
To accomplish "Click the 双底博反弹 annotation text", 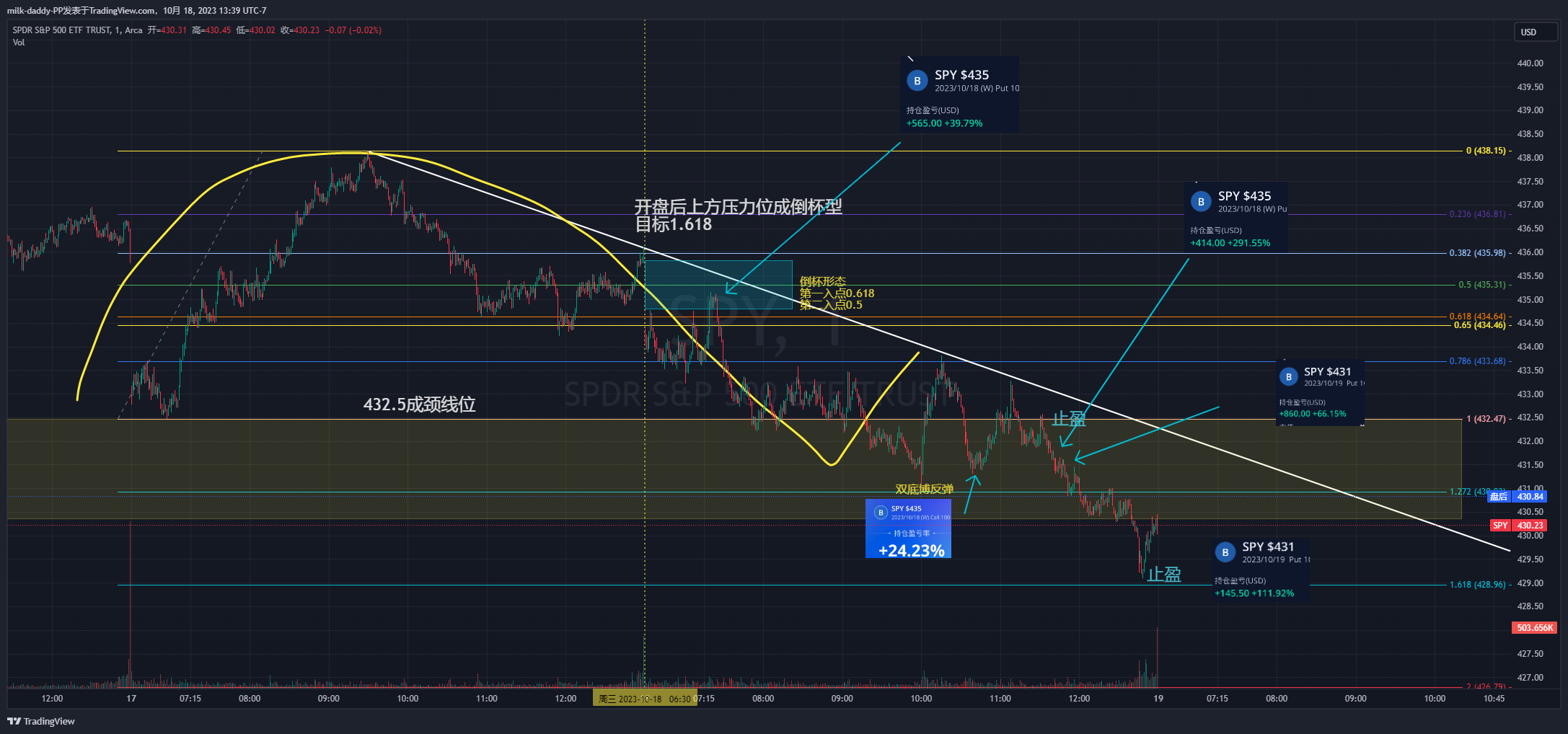I will pos(924,489).
